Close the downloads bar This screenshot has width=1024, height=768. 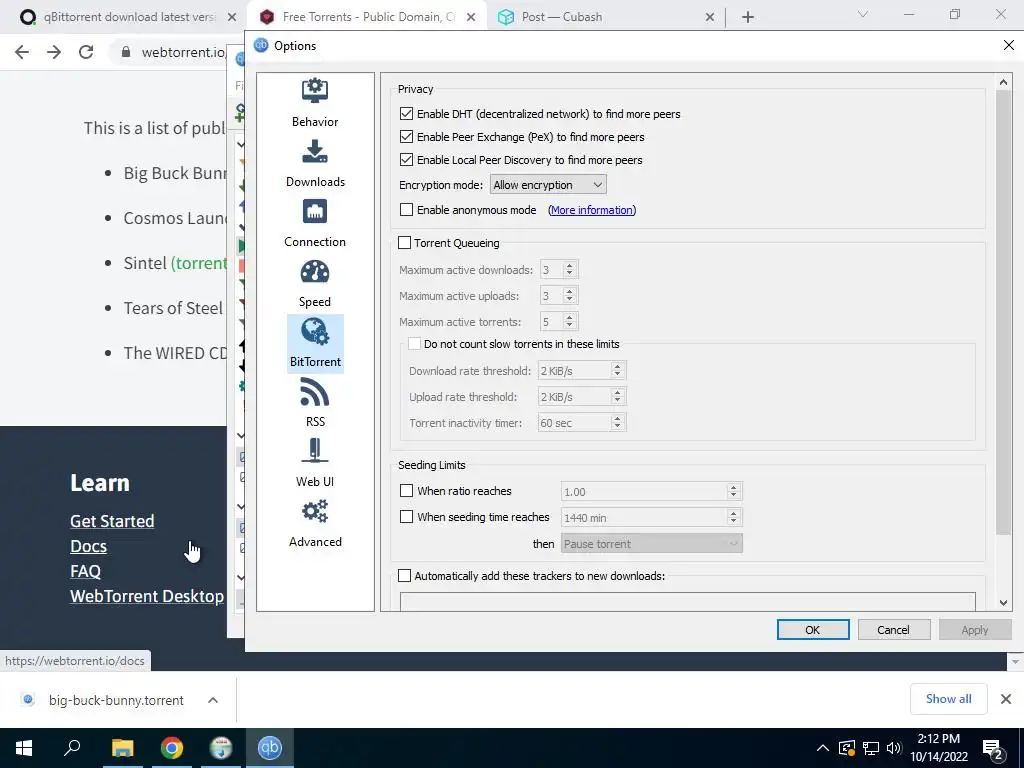click(x=1006, y=699)
